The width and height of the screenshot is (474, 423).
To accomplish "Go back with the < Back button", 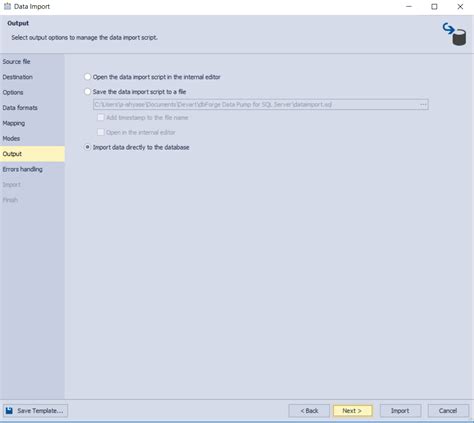I will pos(309,411).
